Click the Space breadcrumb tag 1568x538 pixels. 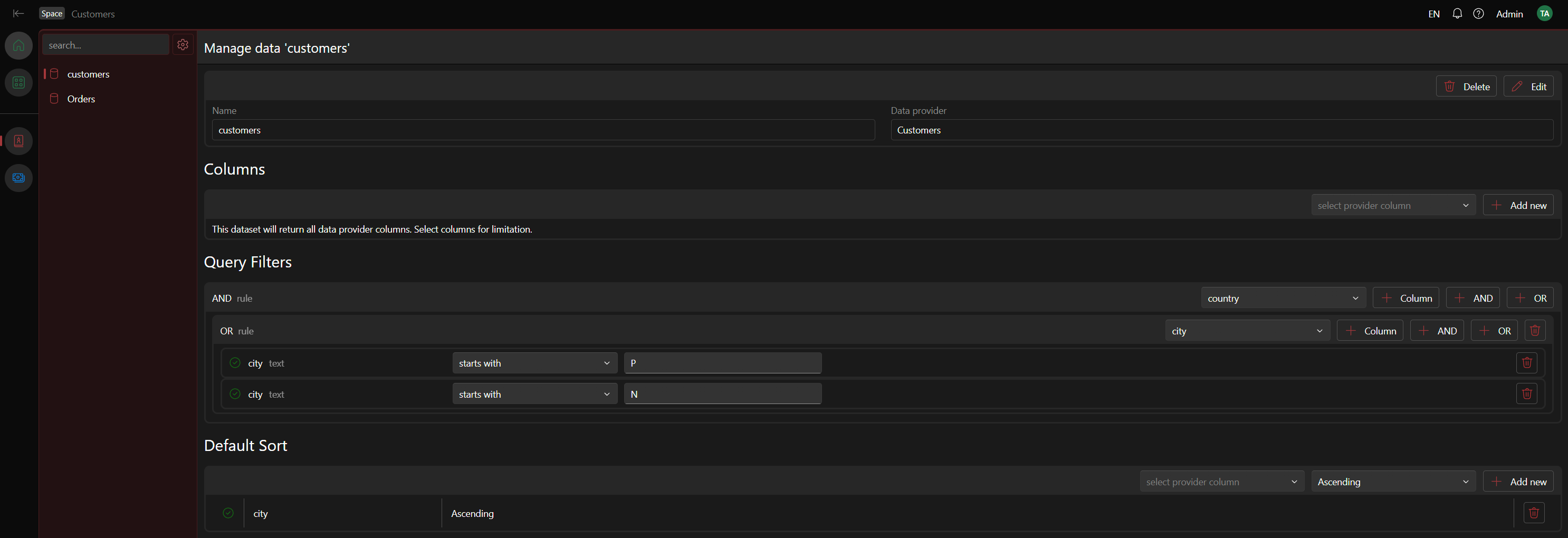click(52, 13)
